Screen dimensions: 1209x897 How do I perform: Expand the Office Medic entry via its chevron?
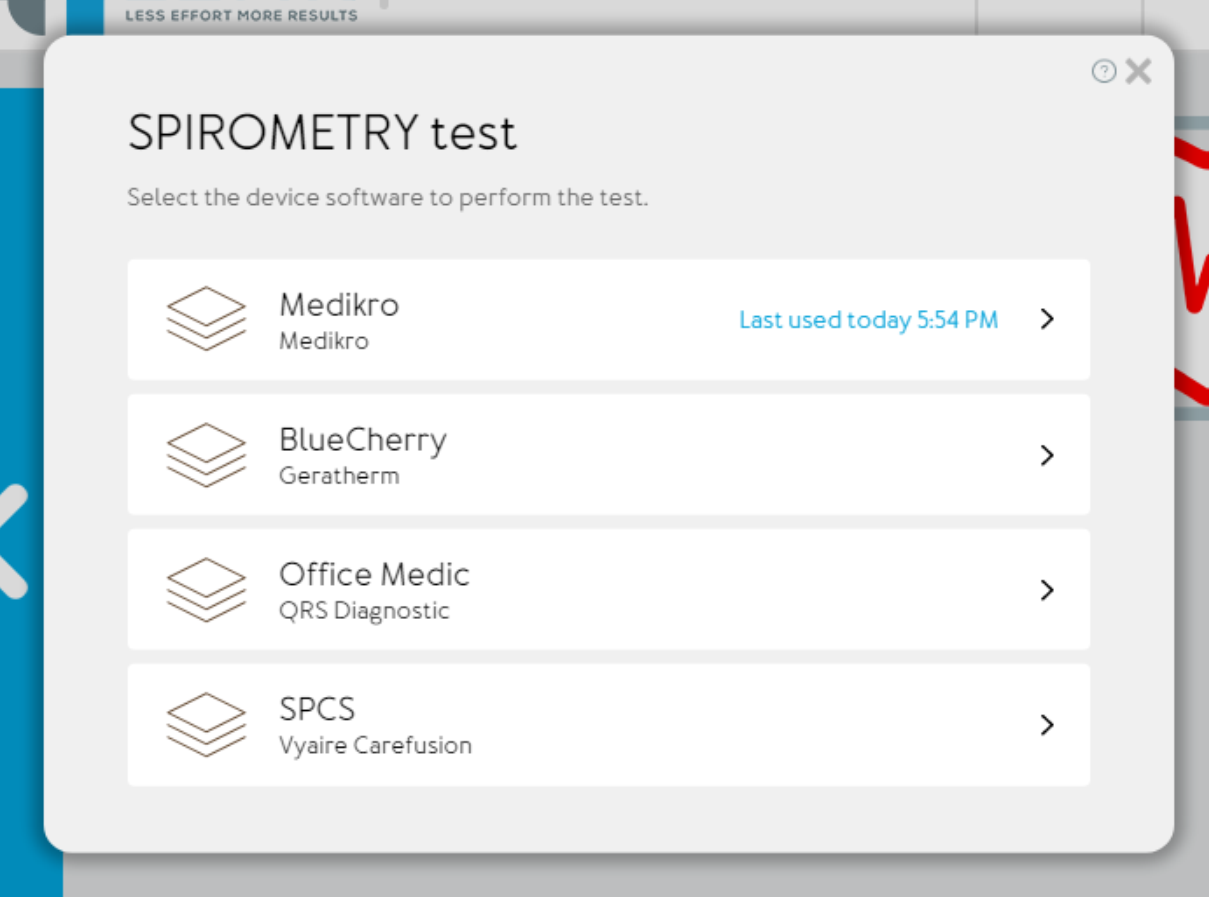(x=1047, y=590)
